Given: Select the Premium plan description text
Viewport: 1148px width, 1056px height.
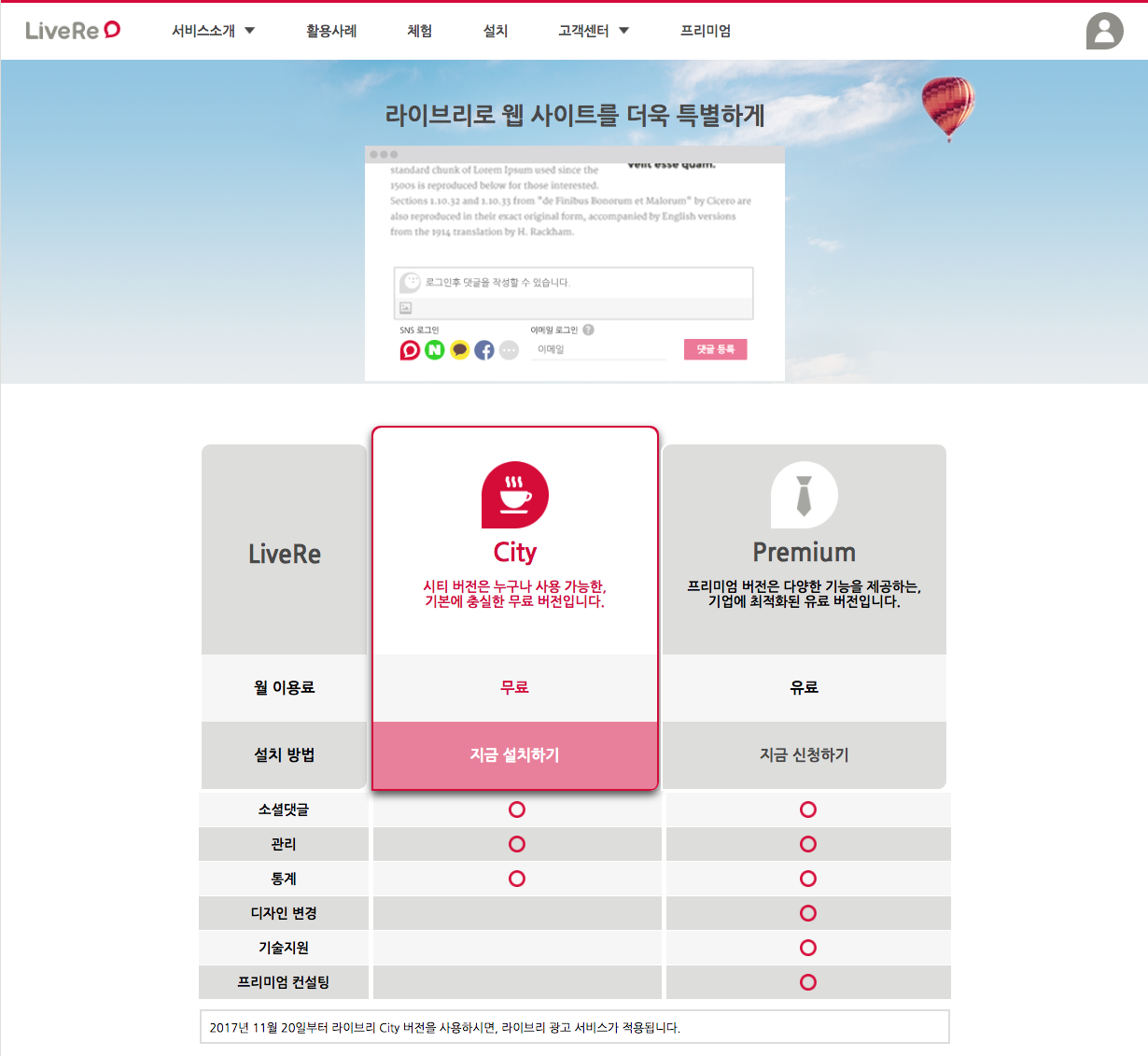Looking at the screenshot, I should click(x=805, y=594).
